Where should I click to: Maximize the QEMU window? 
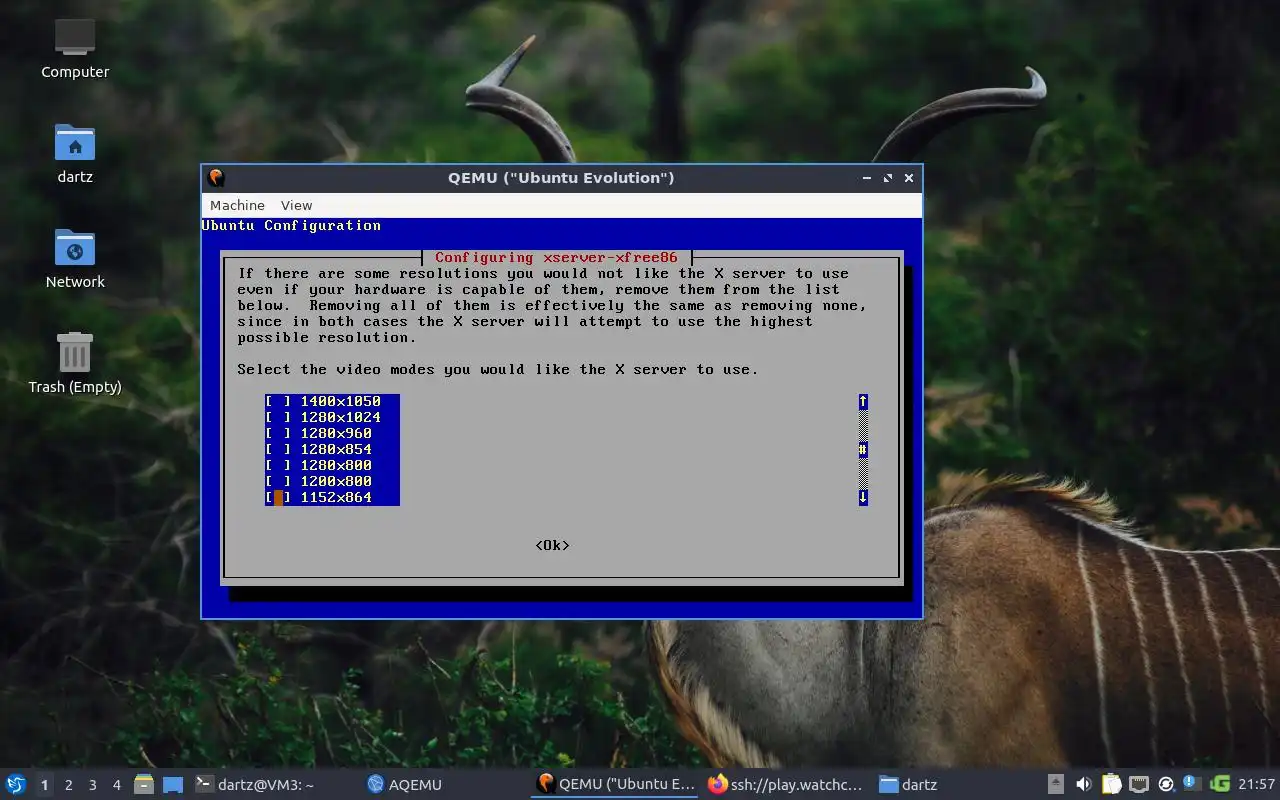(888, 178)
